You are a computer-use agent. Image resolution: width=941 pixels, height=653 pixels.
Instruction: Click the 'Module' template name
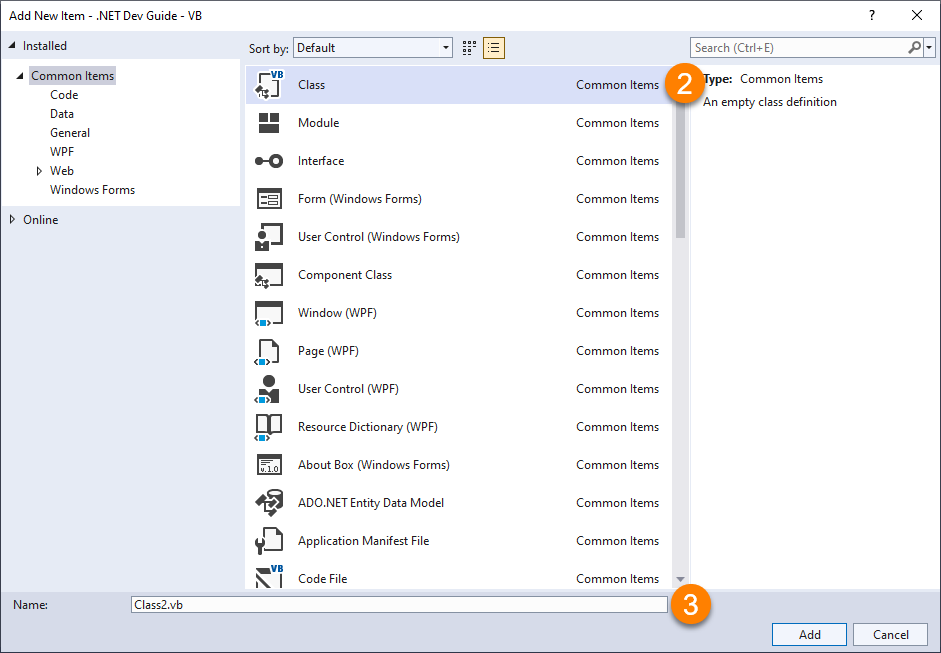[x=319, y=123]
